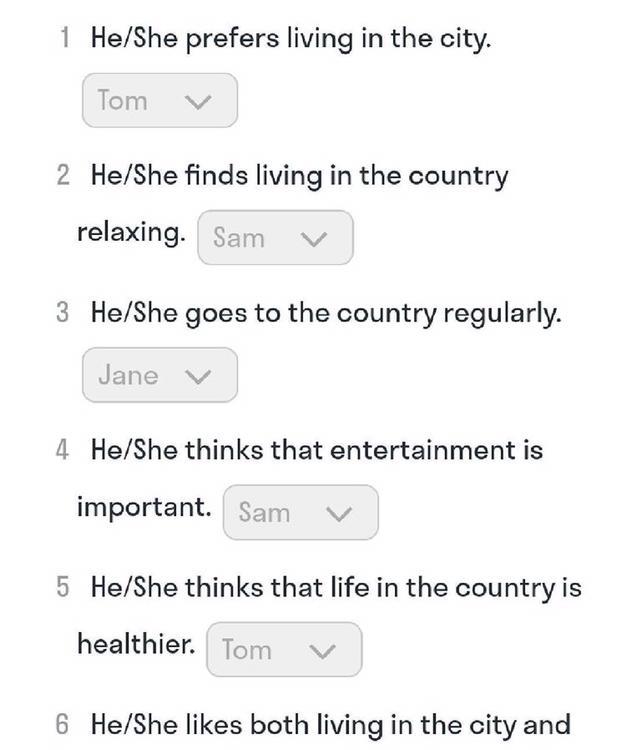626x750 pixels.
Task: Click the text 'He/She likes both living in the city and'
Action: (330, 724)
